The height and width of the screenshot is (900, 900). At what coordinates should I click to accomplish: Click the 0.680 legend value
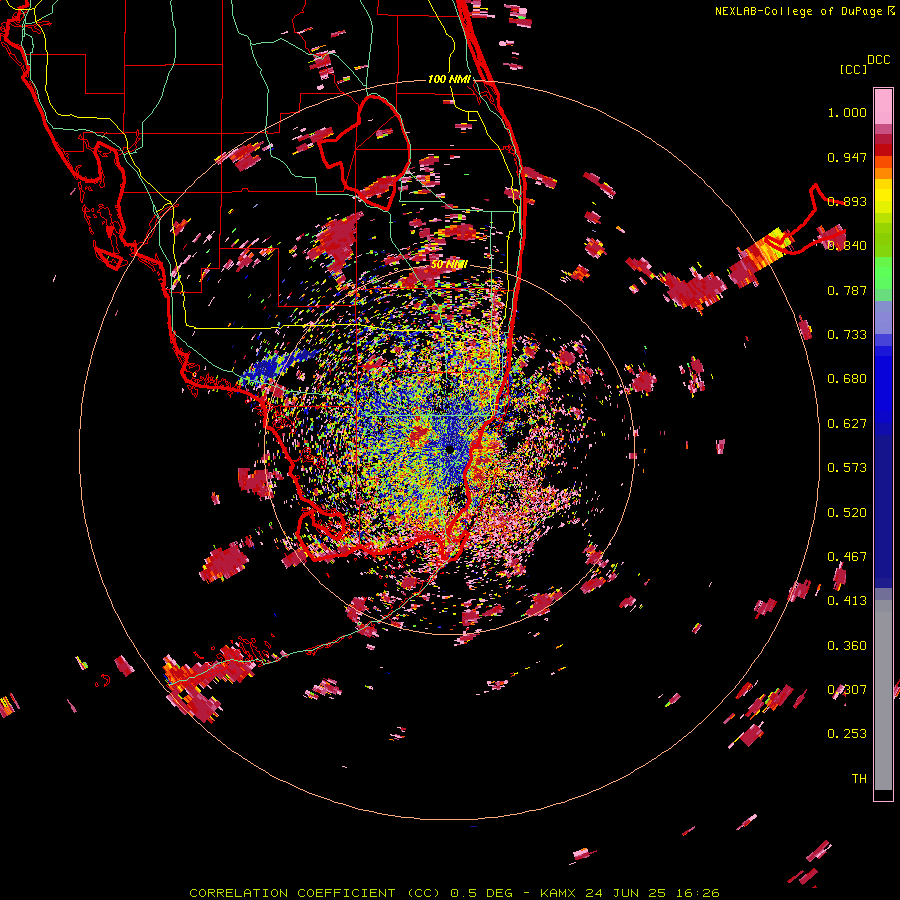pyautogui.click(x=847, y=379)
